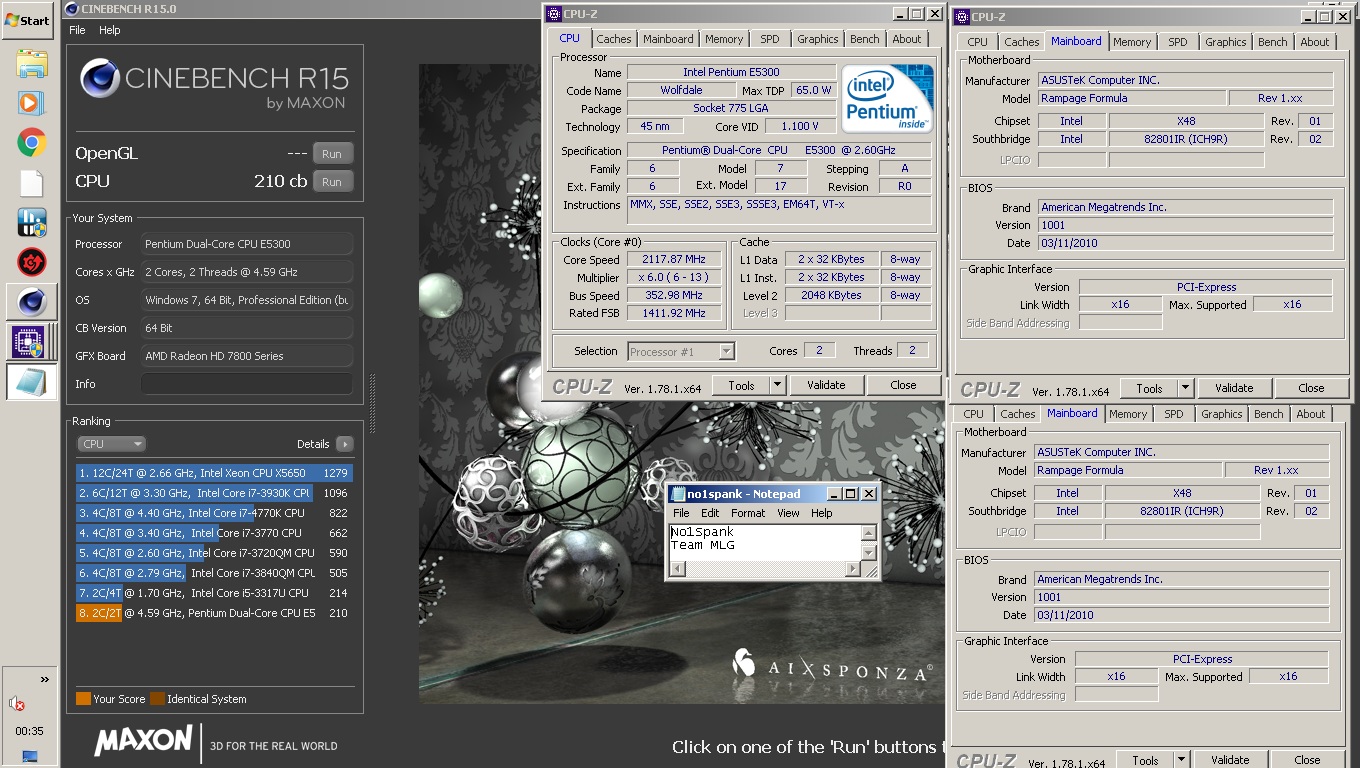Click the Identical System brown swatch
Image resolution: width=1360 pixels, height=768 pixels.
pyautogui.click(x=157, y=699)
